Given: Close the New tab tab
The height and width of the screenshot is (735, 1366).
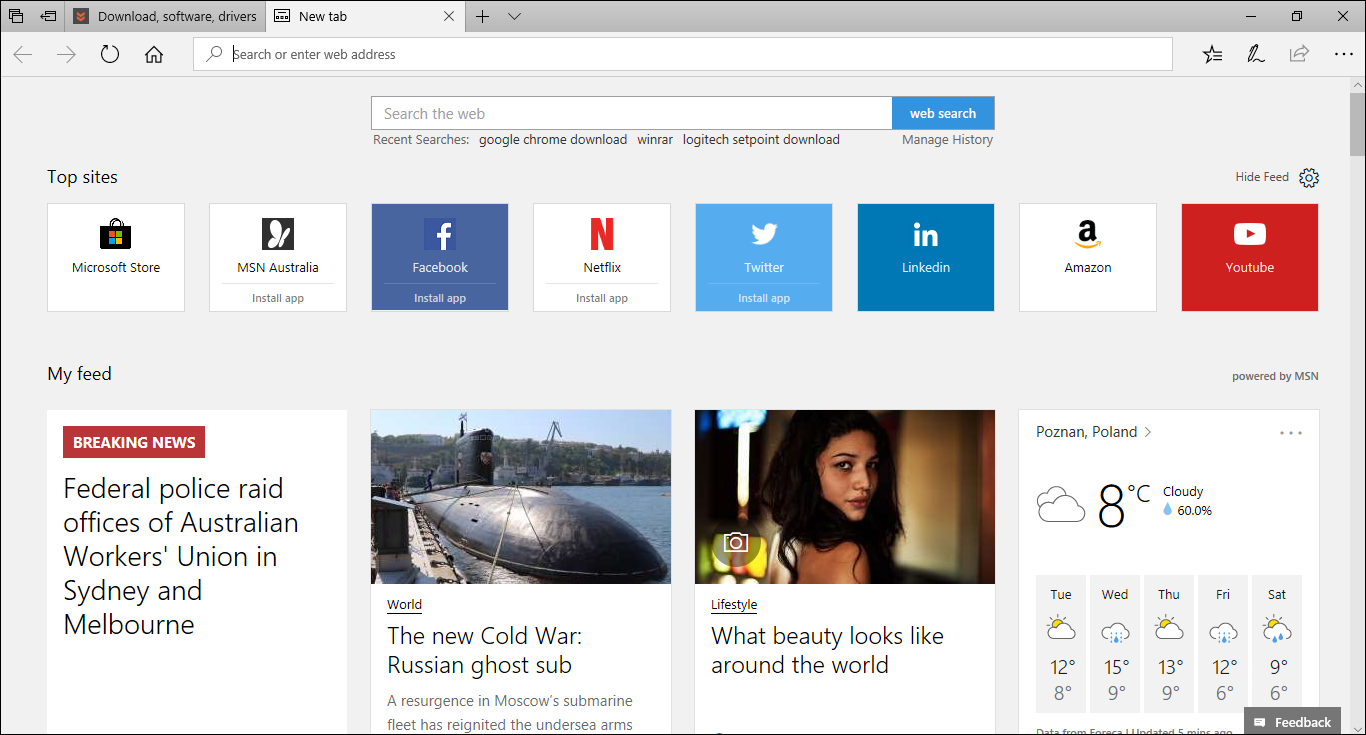Looking at the screenshot, I should 449,16.
